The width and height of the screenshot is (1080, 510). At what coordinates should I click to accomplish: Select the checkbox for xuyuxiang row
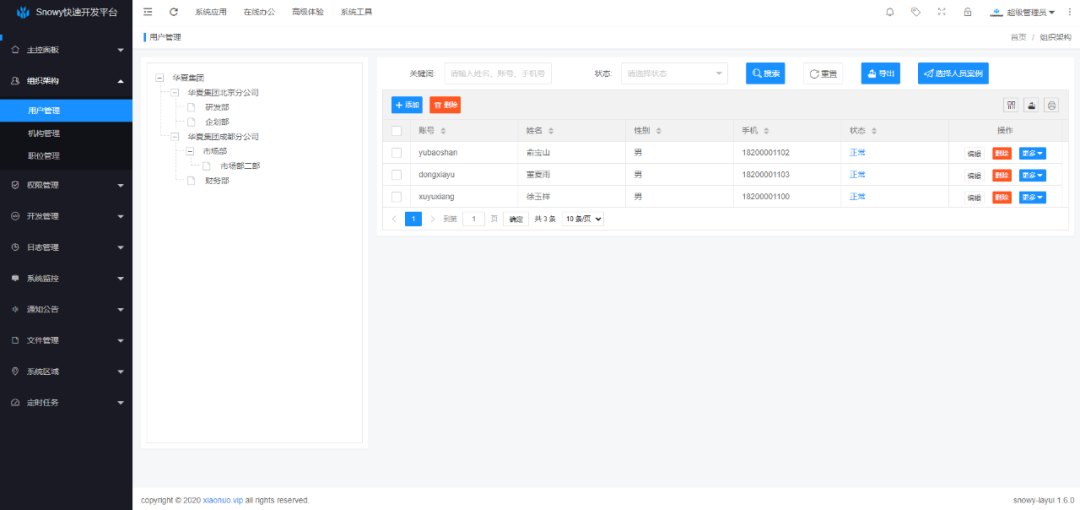tap(396, 197)
